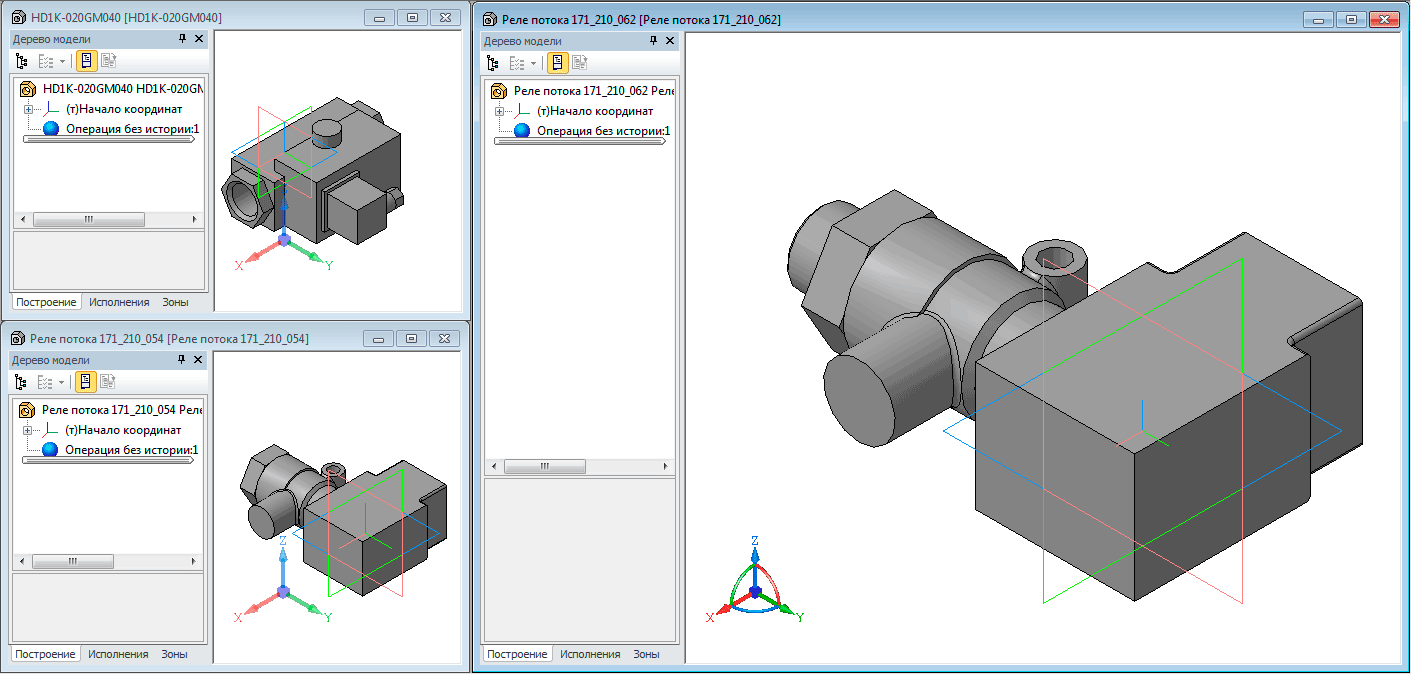This screenshot has width=1412, height=675.
Task: Toggle pin of Дерево модели panel in 171_210_054
Action: [x=182, y=359]
